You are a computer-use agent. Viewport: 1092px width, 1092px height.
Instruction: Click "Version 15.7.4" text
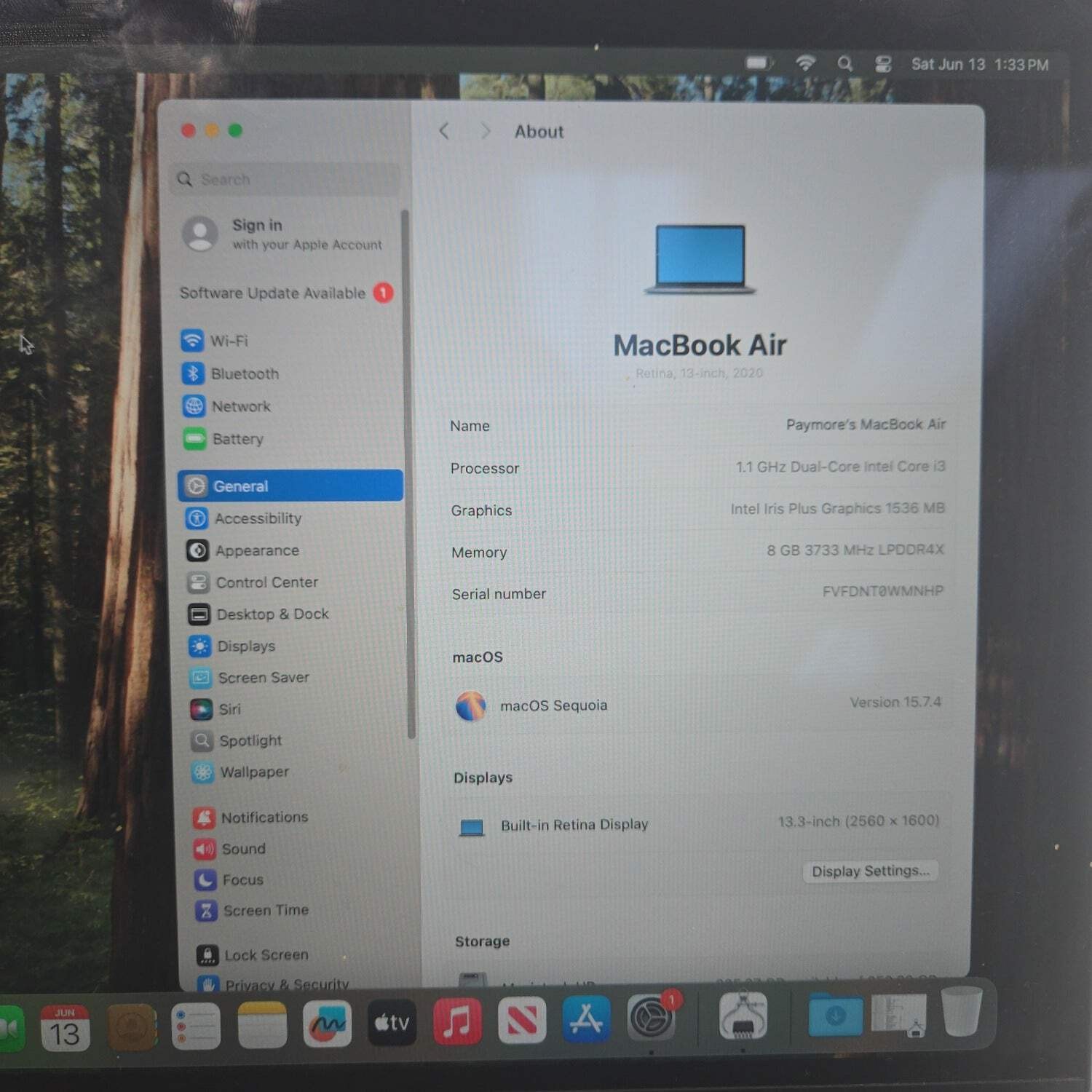(895, 703)
